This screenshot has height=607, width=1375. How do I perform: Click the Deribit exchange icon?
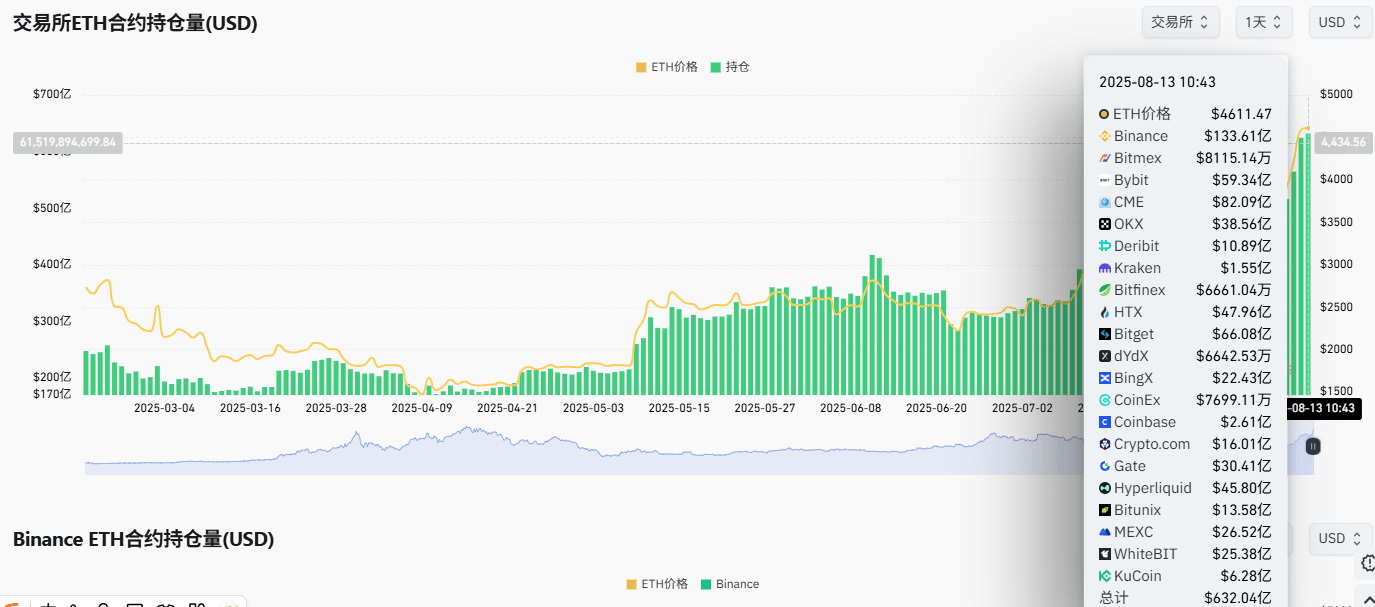(x=1103, y=245)
